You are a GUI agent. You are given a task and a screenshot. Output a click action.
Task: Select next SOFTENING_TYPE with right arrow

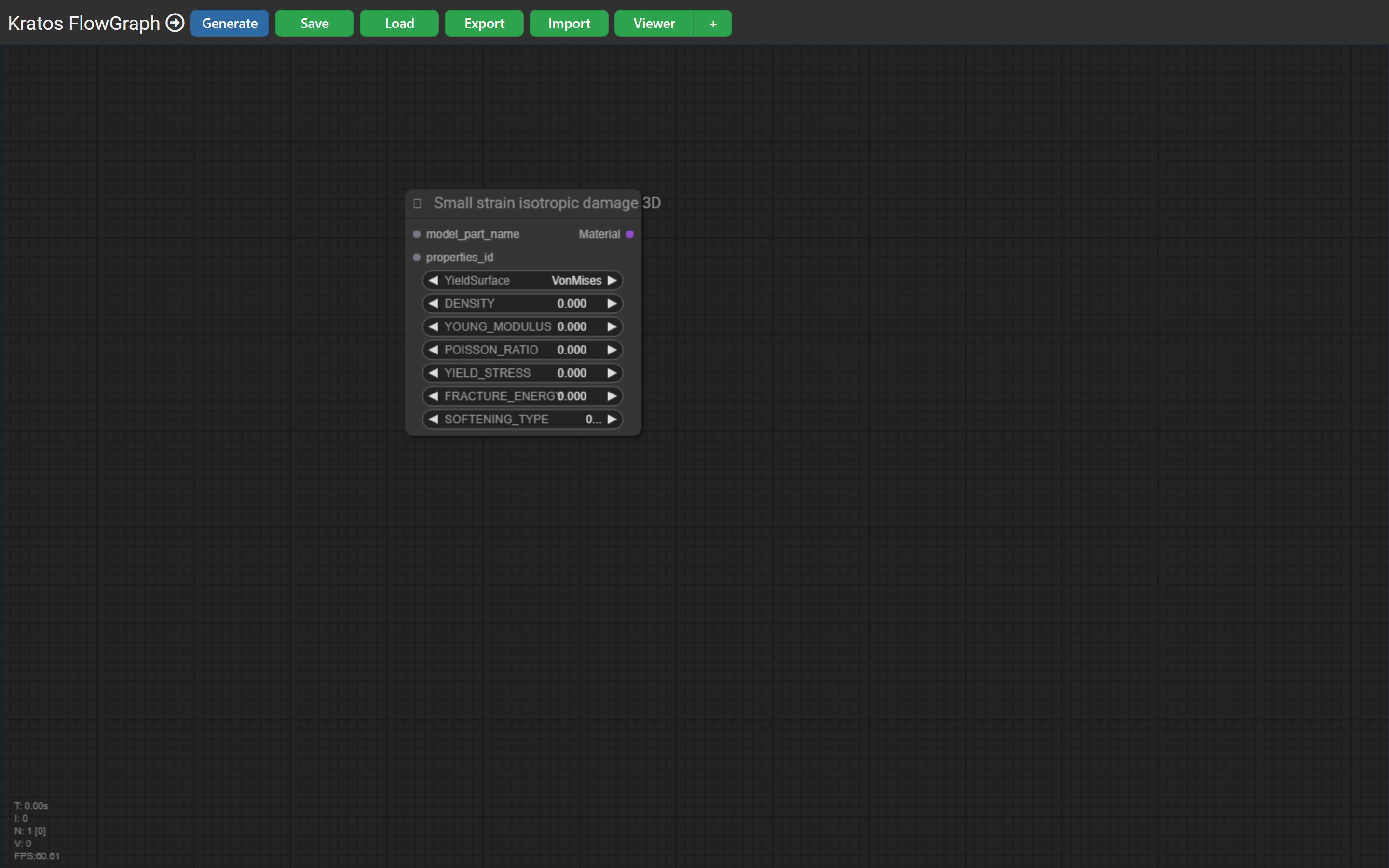[x=612, y=419]
